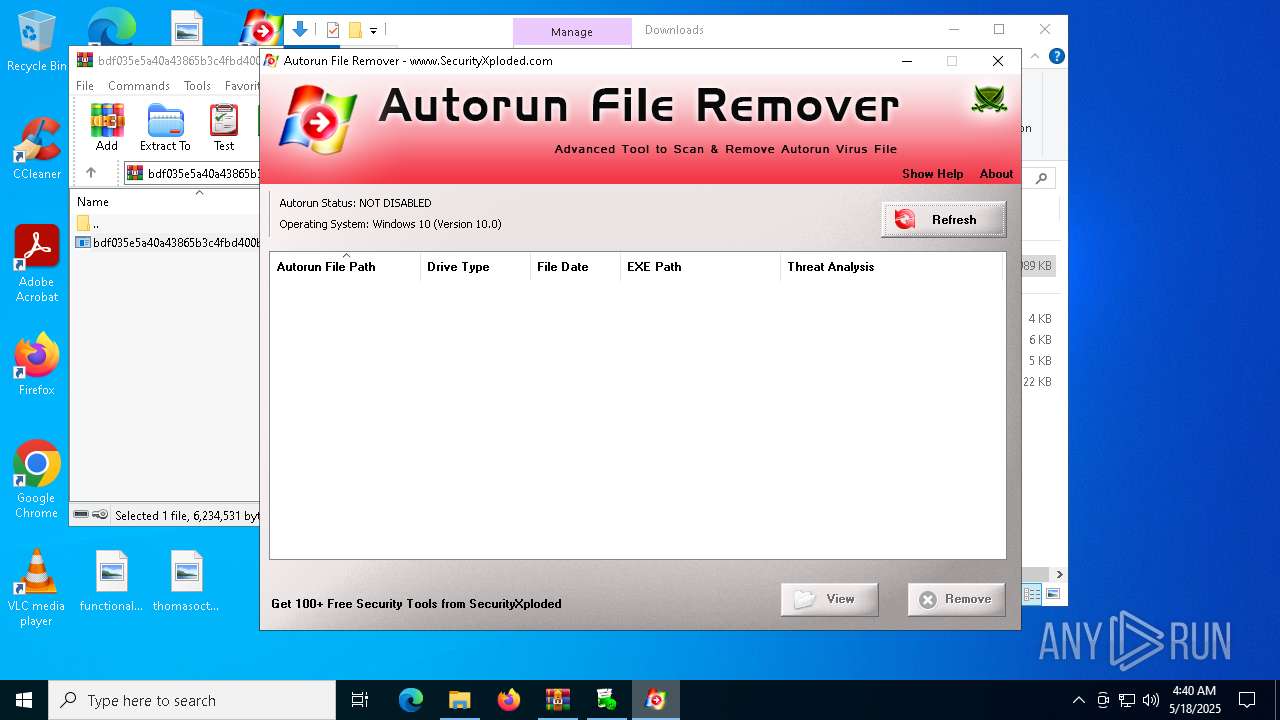1280x720 pixels.
Task: Click the Explorer quick access down arrow icon
Action: pyautogui.click(x=300, y=30)
